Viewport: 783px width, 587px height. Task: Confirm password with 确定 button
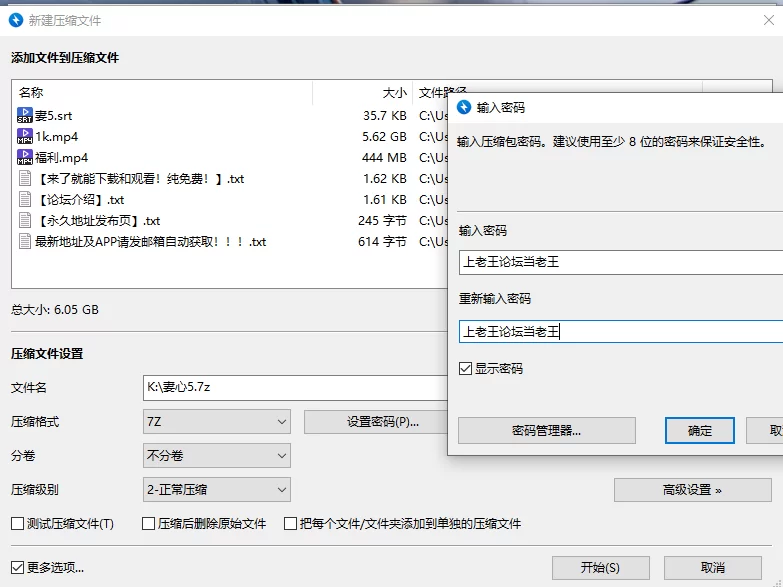pyautogui.click(x=700, y=431)
